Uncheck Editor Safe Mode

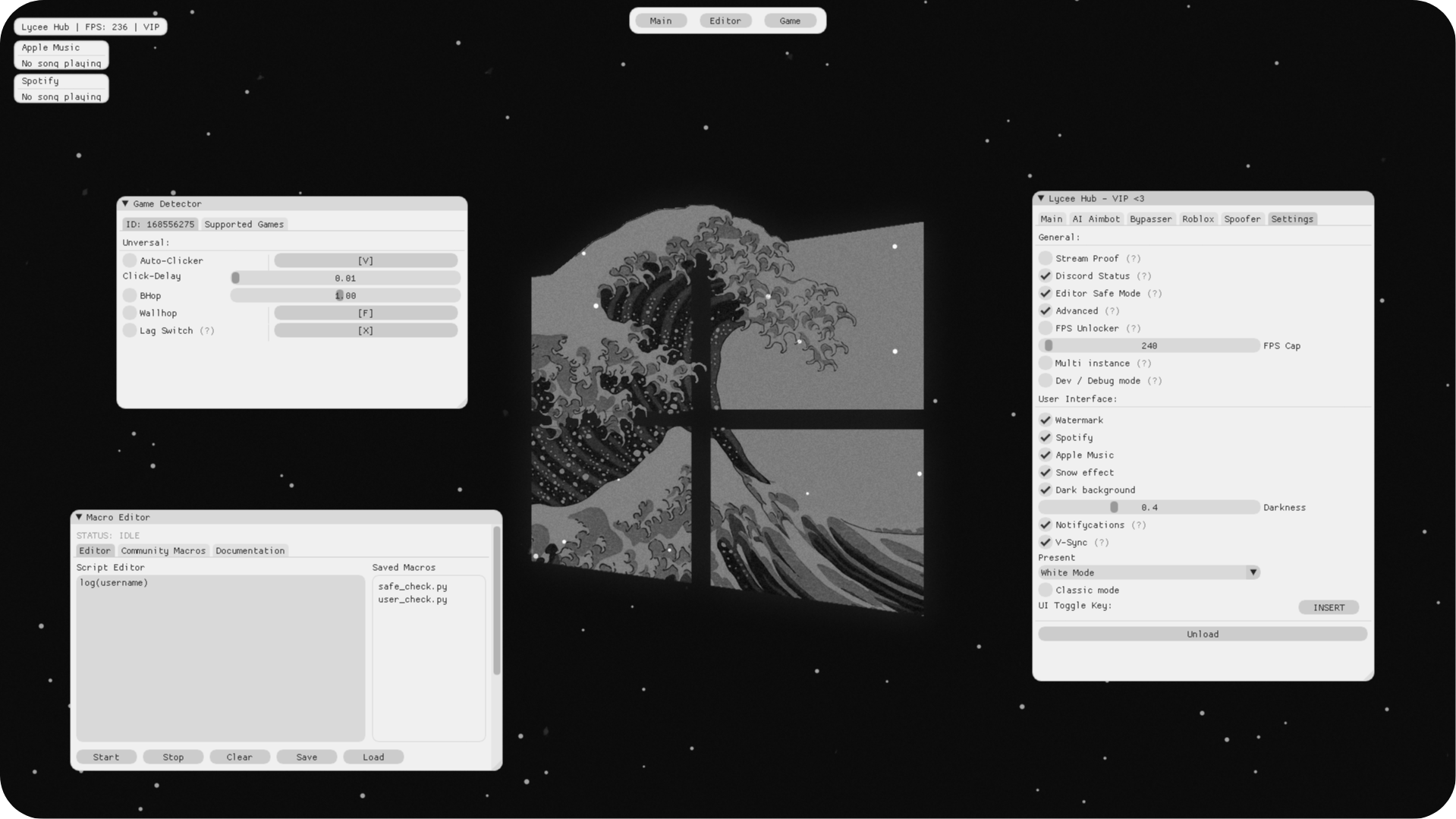coord(1046,293)
